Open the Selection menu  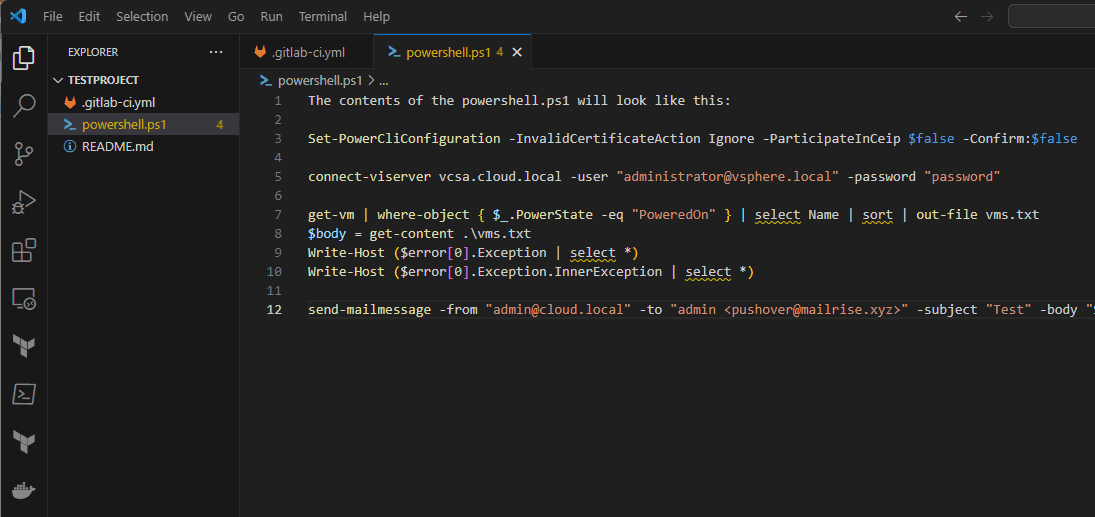pyautogui.click(x=142, y=17)
